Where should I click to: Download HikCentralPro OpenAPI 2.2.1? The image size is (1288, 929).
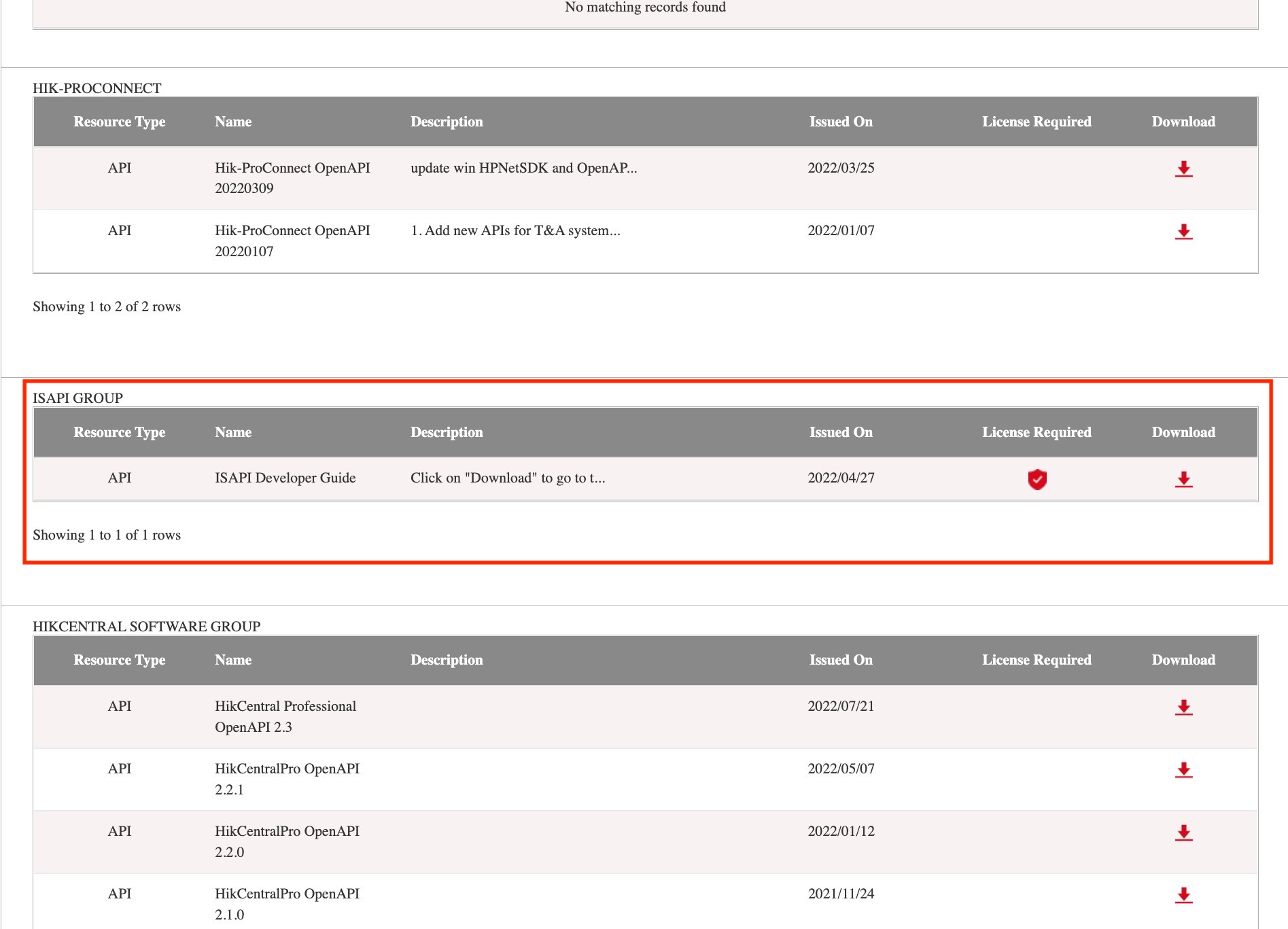click(1183, 770)
